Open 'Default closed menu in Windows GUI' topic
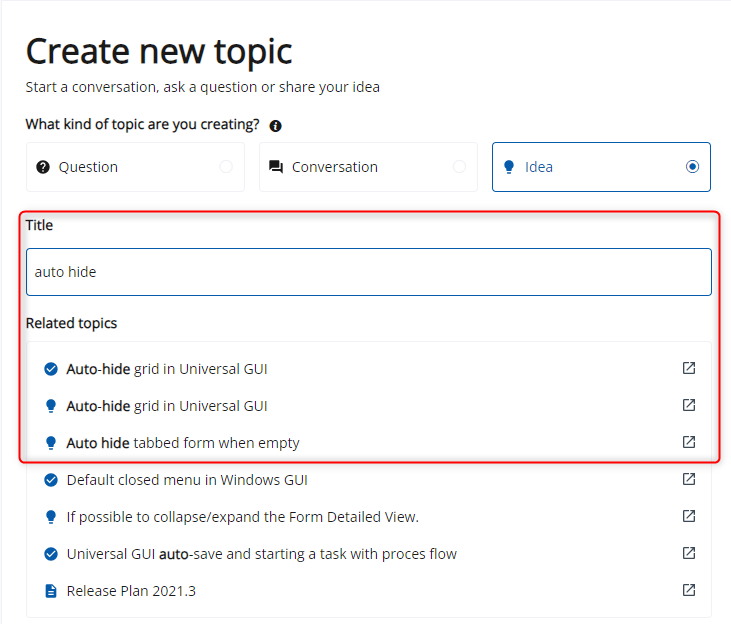 [187, 480]
